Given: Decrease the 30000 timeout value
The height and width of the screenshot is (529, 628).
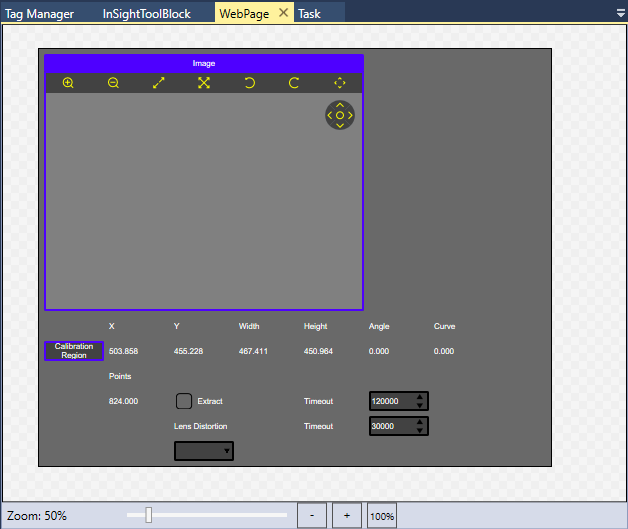Looking at the screenshot, I should tap(420, 431).
